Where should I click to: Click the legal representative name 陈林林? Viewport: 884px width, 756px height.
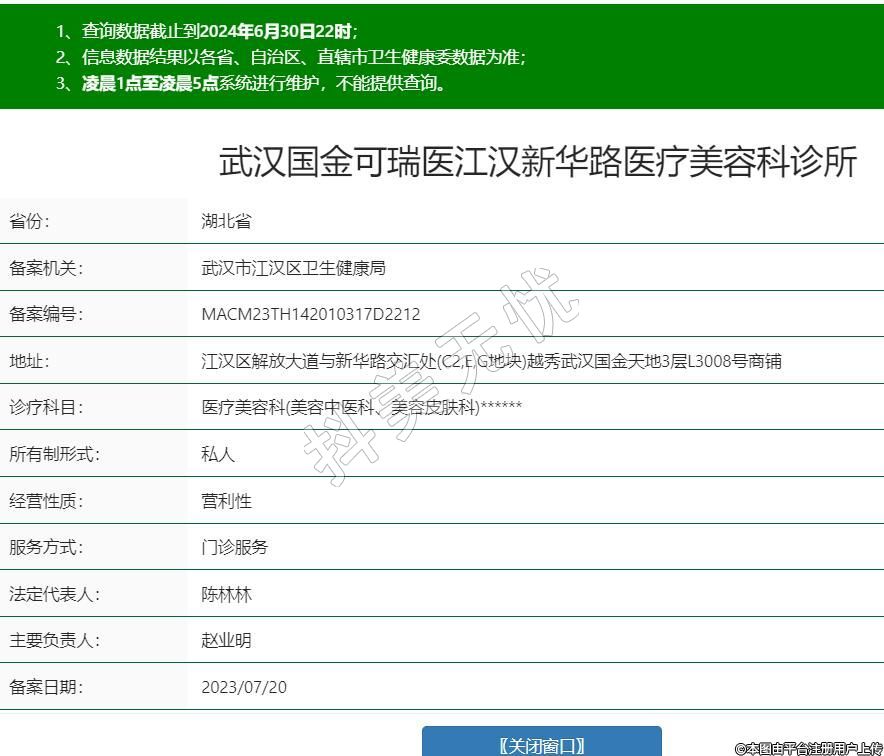[226, 594]
